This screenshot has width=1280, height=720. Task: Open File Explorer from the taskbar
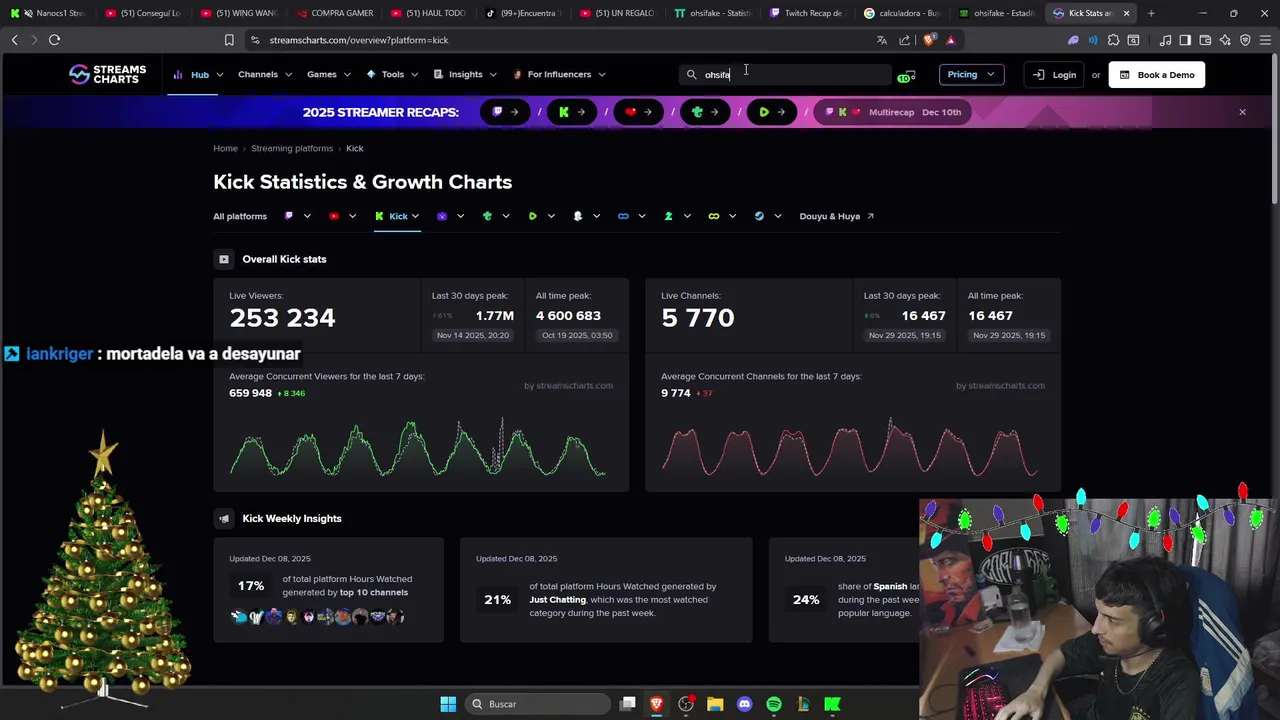tap(715, 704)
